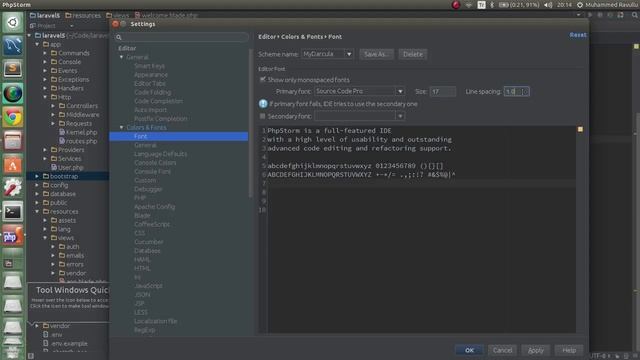Select the Providers folder
This screenshot has height=360, width=640.
click(x=67, y=150)
